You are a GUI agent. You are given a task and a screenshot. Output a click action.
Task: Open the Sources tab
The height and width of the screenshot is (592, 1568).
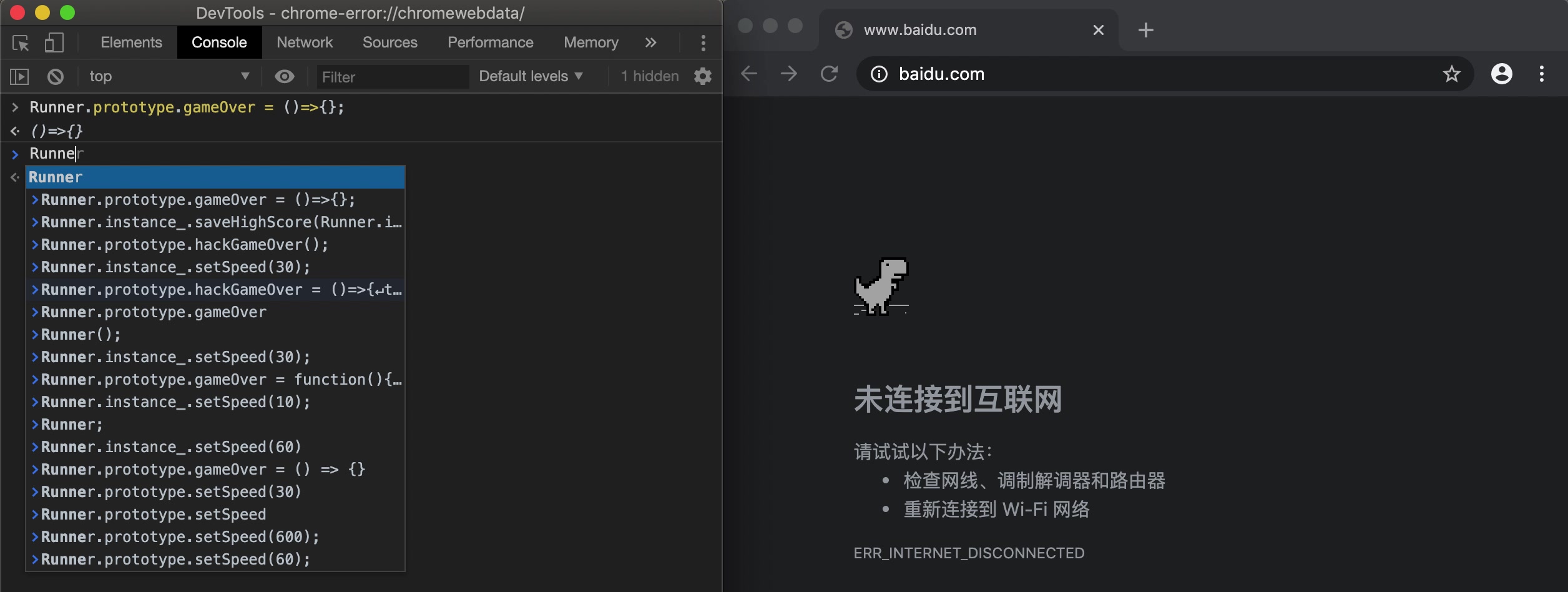tap(390, 42)
